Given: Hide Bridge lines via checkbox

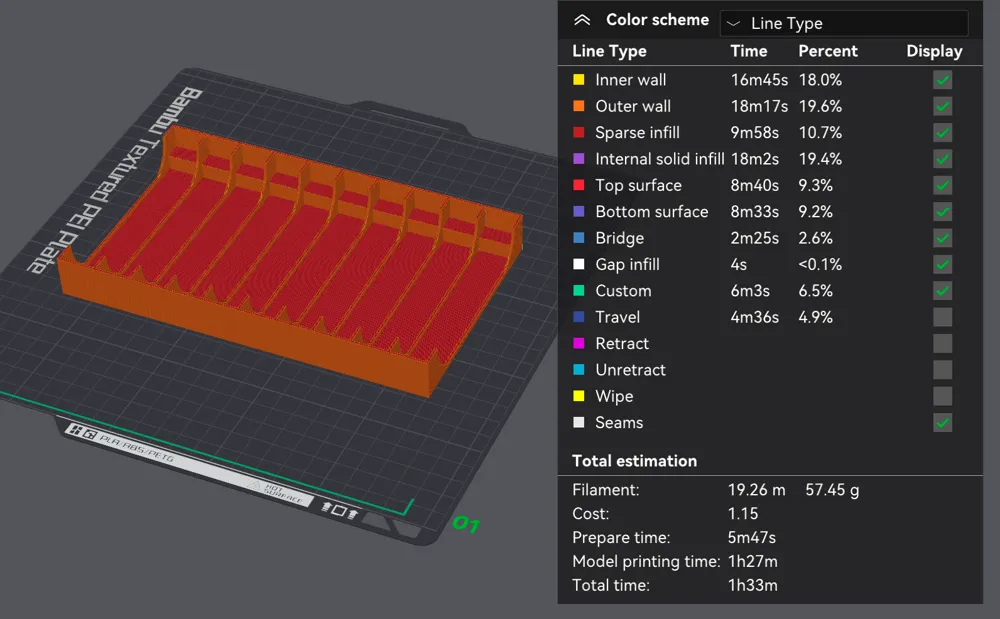Looking at the screenshot, I should pos(943,238).
